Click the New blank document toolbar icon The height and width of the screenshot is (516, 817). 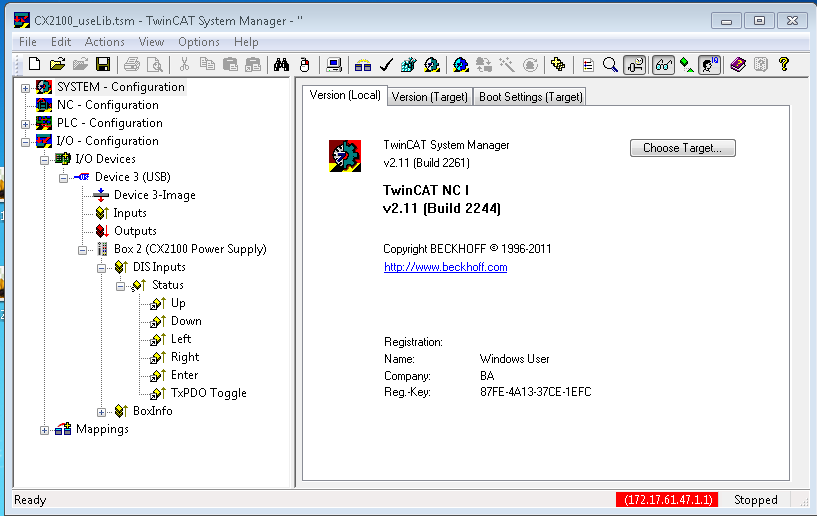point(34,65)
